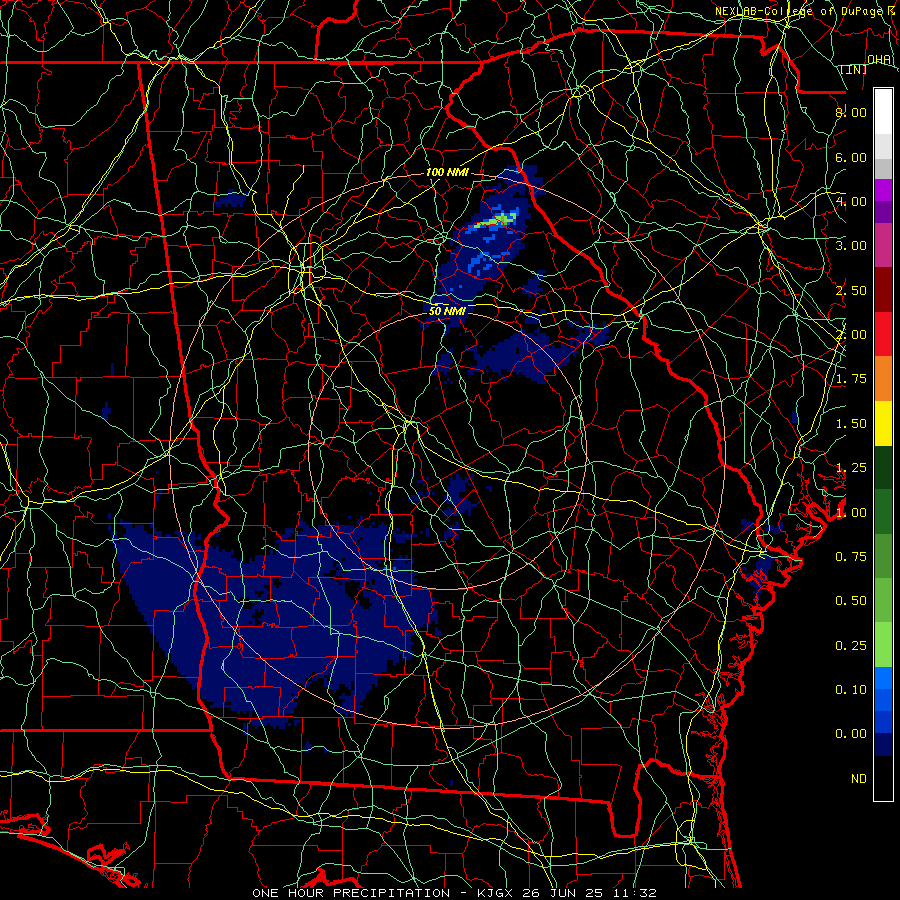Click the 0.10 legend value

tap(851, 690)
